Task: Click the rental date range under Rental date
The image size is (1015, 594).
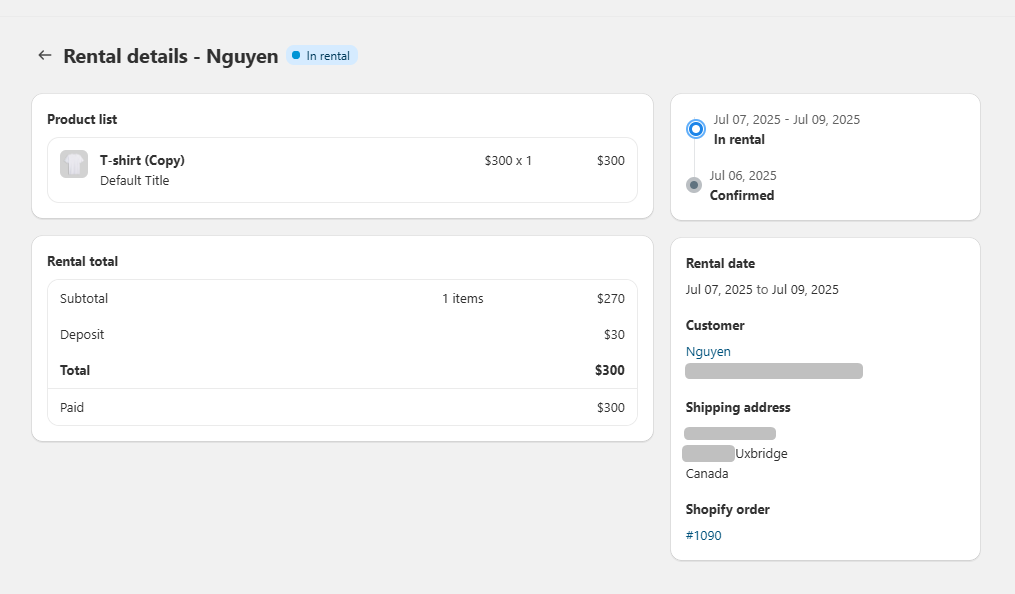Action: click(x=762, y=289)
